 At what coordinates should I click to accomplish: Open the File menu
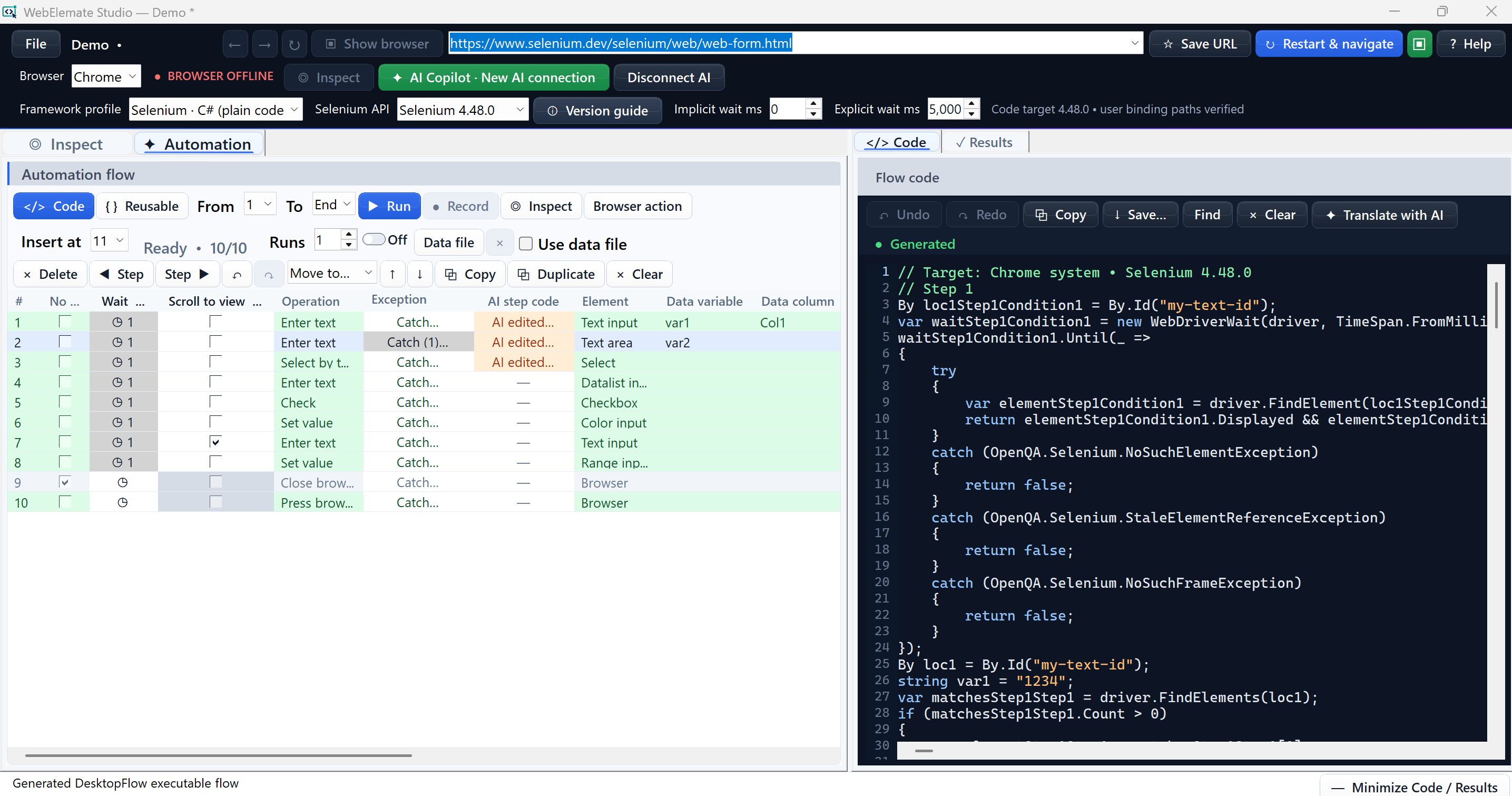36,44
